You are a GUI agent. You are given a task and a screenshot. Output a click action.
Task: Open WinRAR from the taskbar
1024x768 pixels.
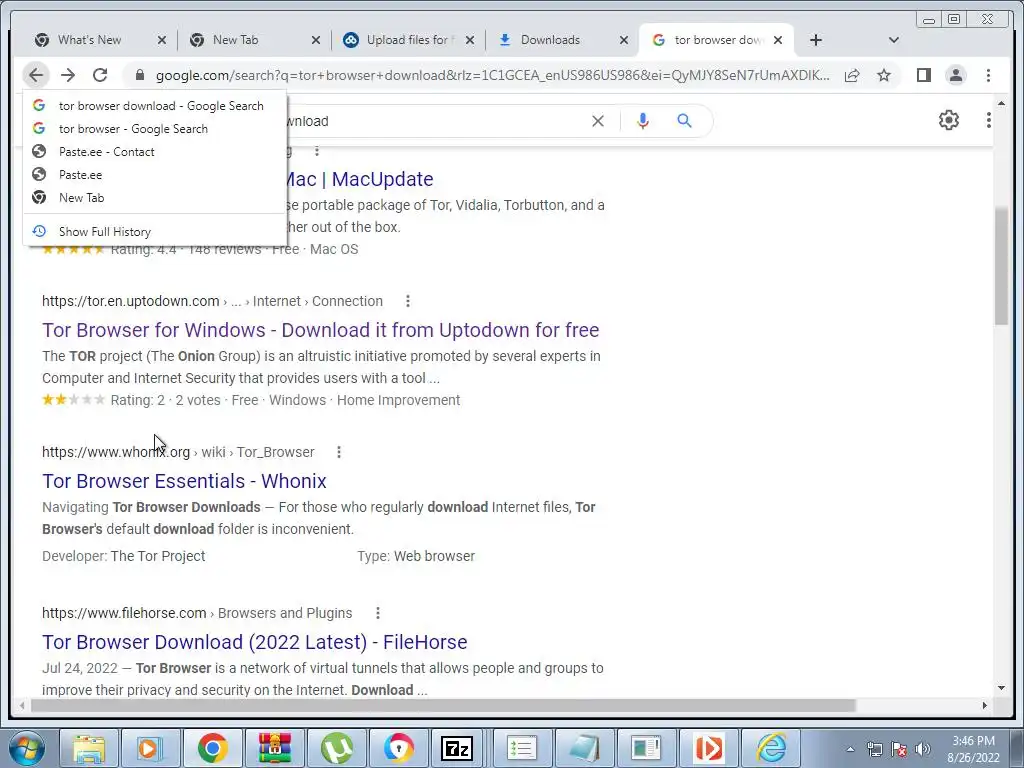point(274,748)
